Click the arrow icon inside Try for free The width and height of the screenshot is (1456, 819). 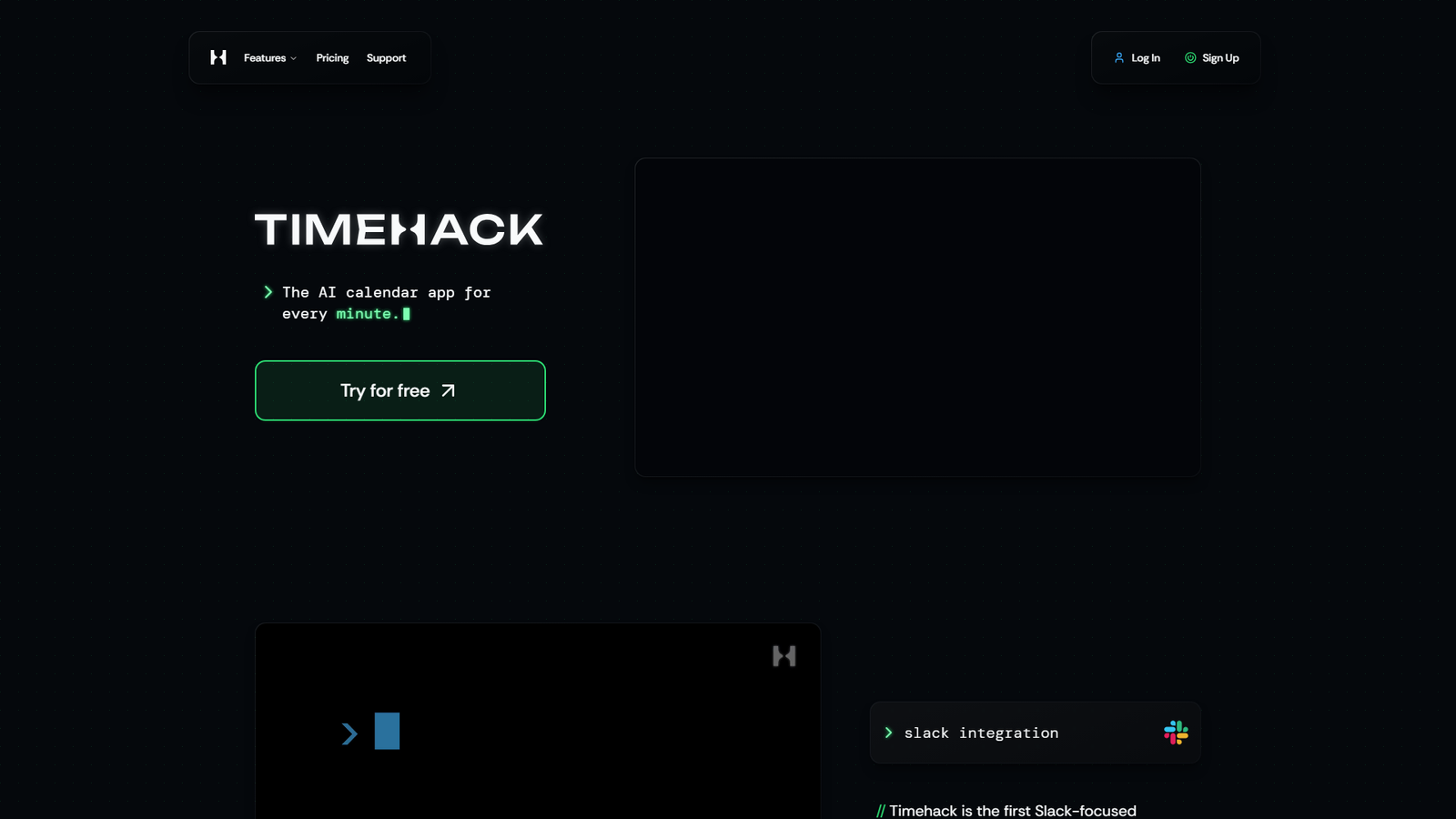pyautogui.click(x=448, y=390)
